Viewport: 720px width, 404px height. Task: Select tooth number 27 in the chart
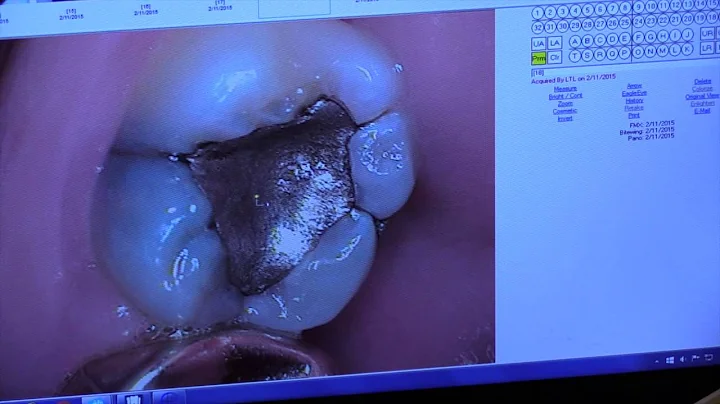pos(600,24)
